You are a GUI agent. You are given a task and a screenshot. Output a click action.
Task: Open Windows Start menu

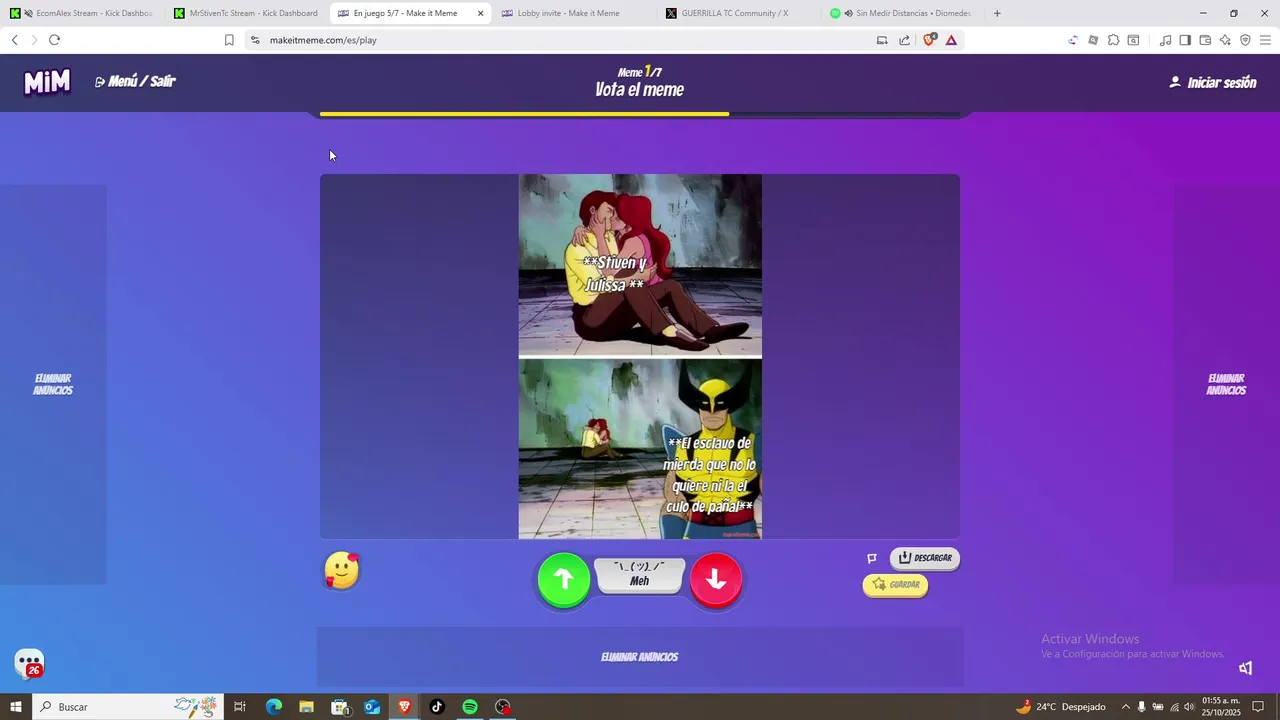click(x=15, y=707)
